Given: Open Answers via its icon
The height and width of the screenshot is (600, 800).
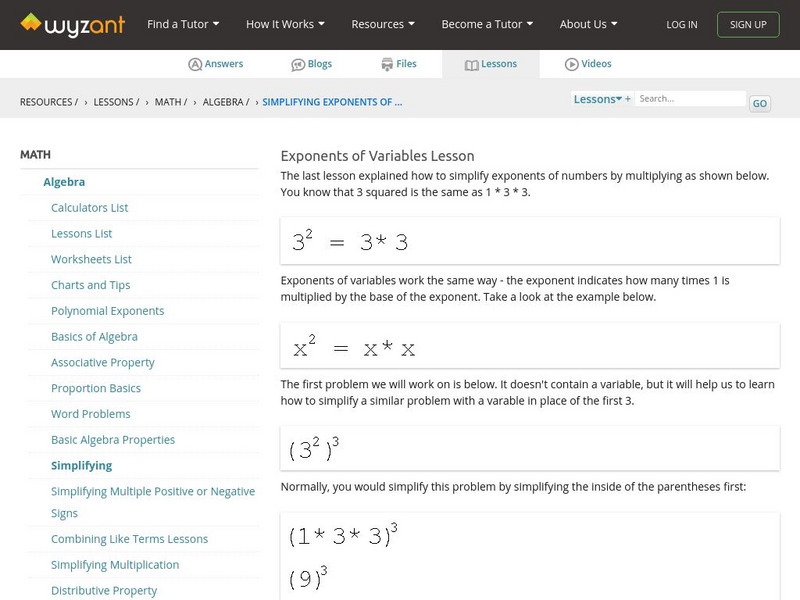Looking at the screenshot, I should [195, 64].
